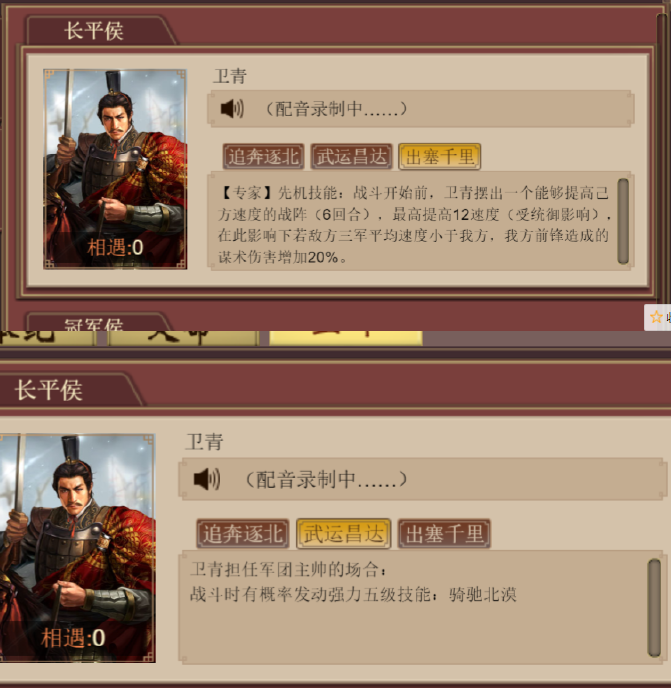Viewport: 671px width, 688px height.
Task: Select 追奔逐北 skill in upper panel
Action: pos(263,156)
